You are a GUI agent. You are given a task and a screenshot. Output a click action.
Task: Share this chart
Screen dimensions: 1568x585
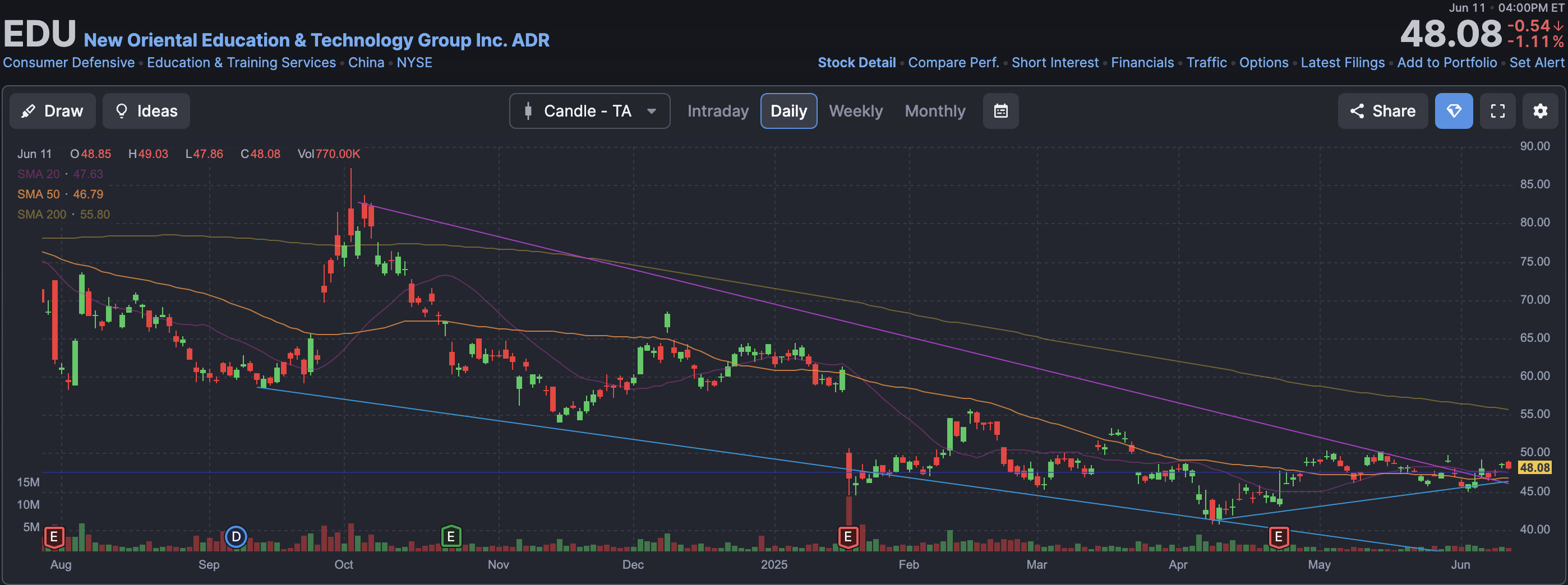[1382, 111]
